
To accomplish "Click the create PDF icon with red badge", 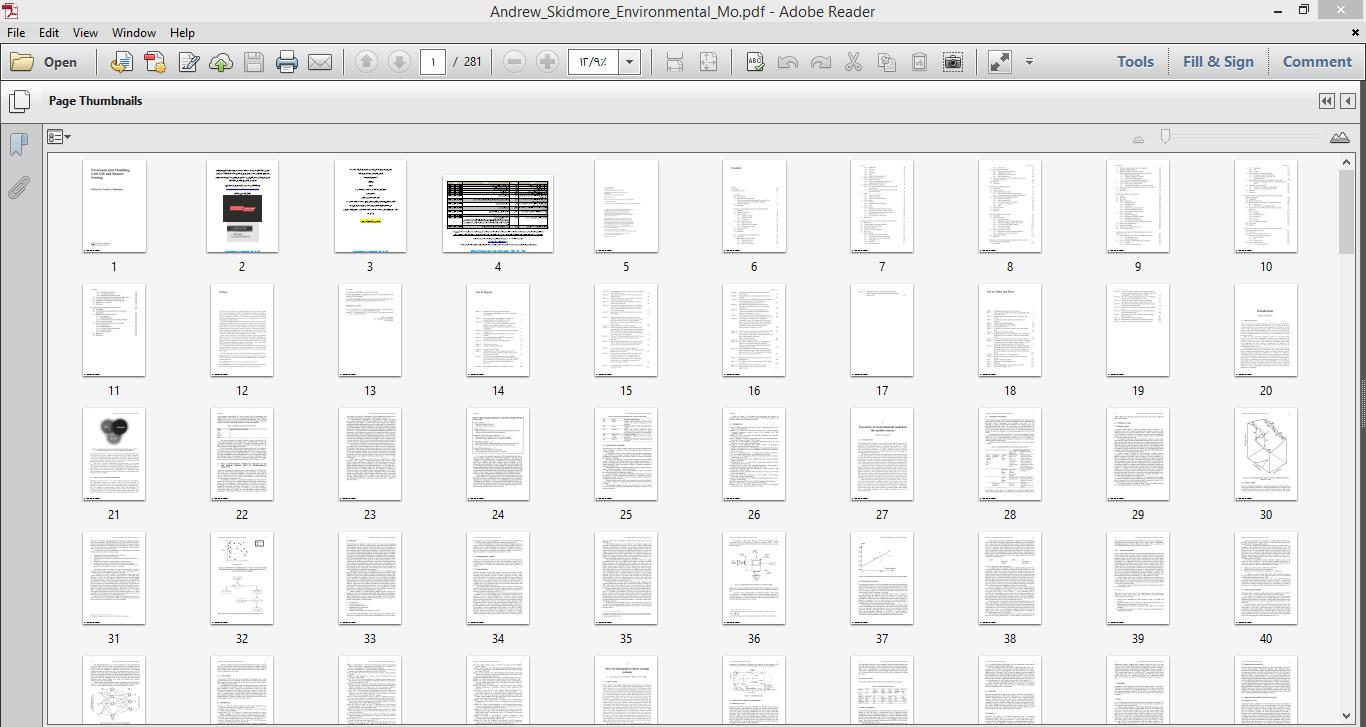I will [154, 62].
